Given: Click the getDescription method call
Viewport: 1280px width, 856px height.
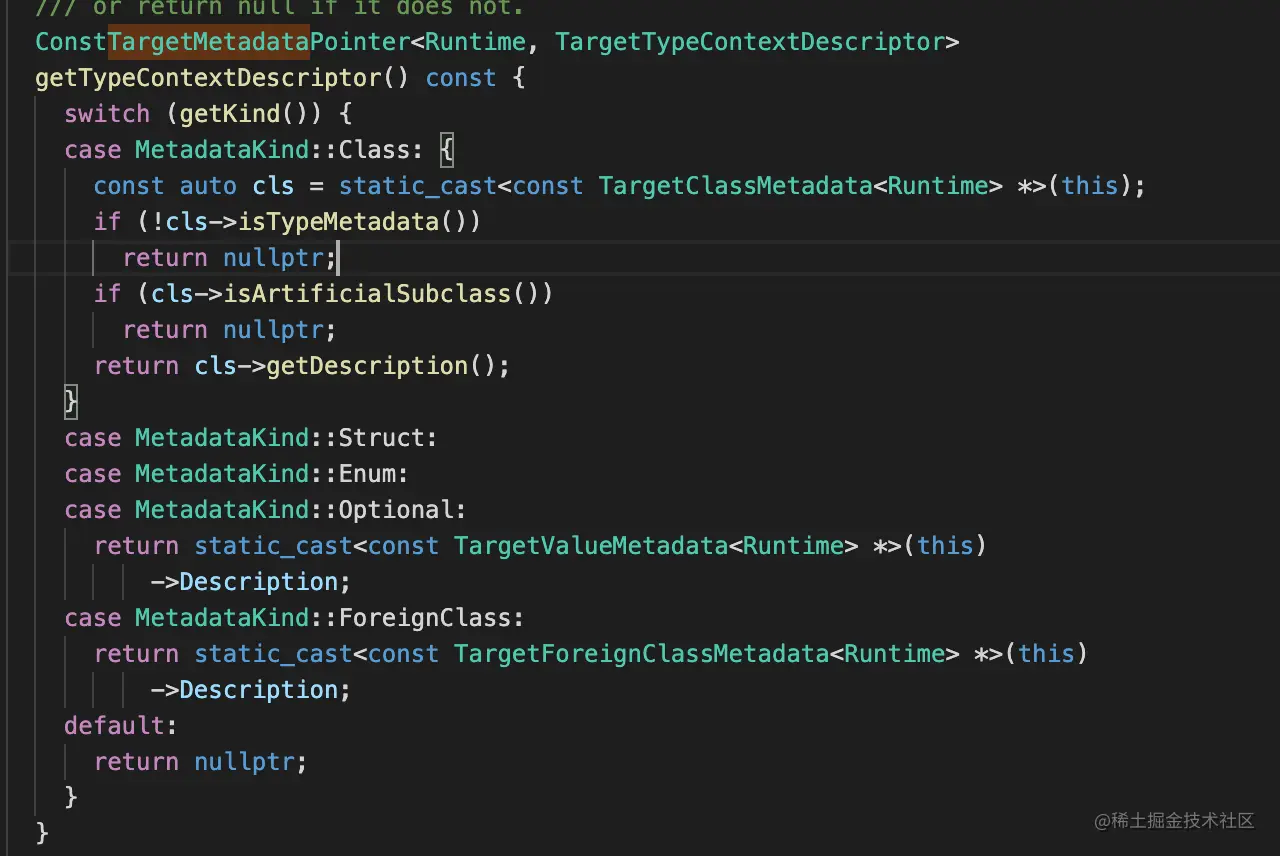Looking at the screenshot, I should [x=367, y=366].
